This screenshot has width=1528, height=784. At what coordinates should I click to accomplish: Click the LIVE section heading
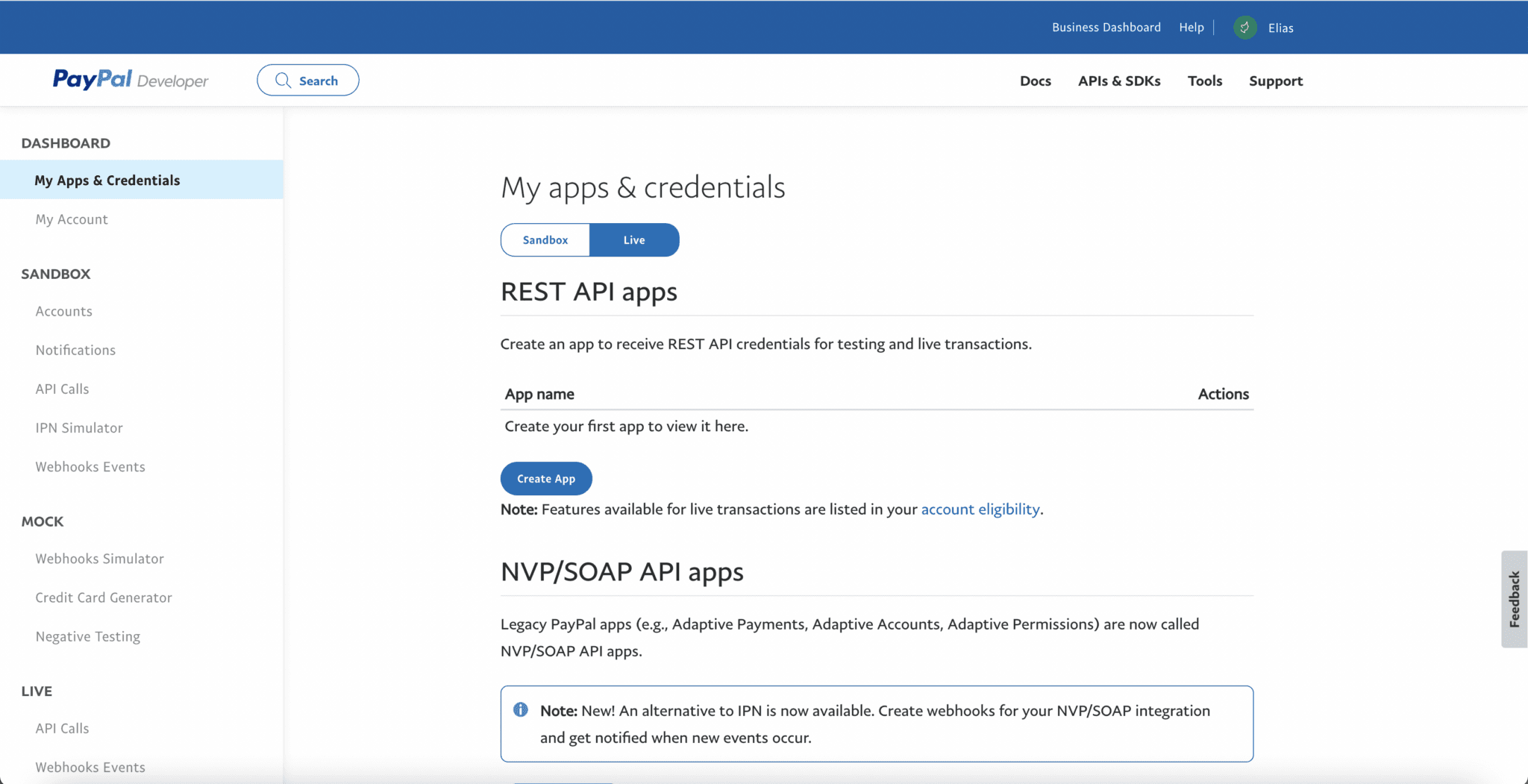tap(37, 691)
